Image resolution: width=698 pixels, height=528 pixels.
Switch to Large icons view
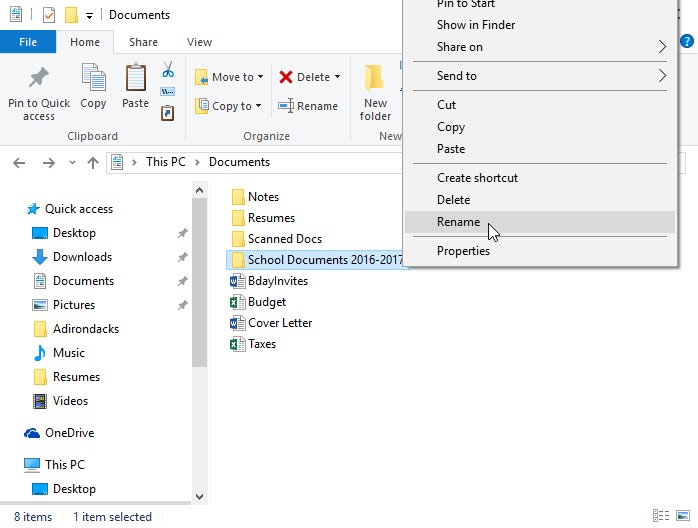683,516
